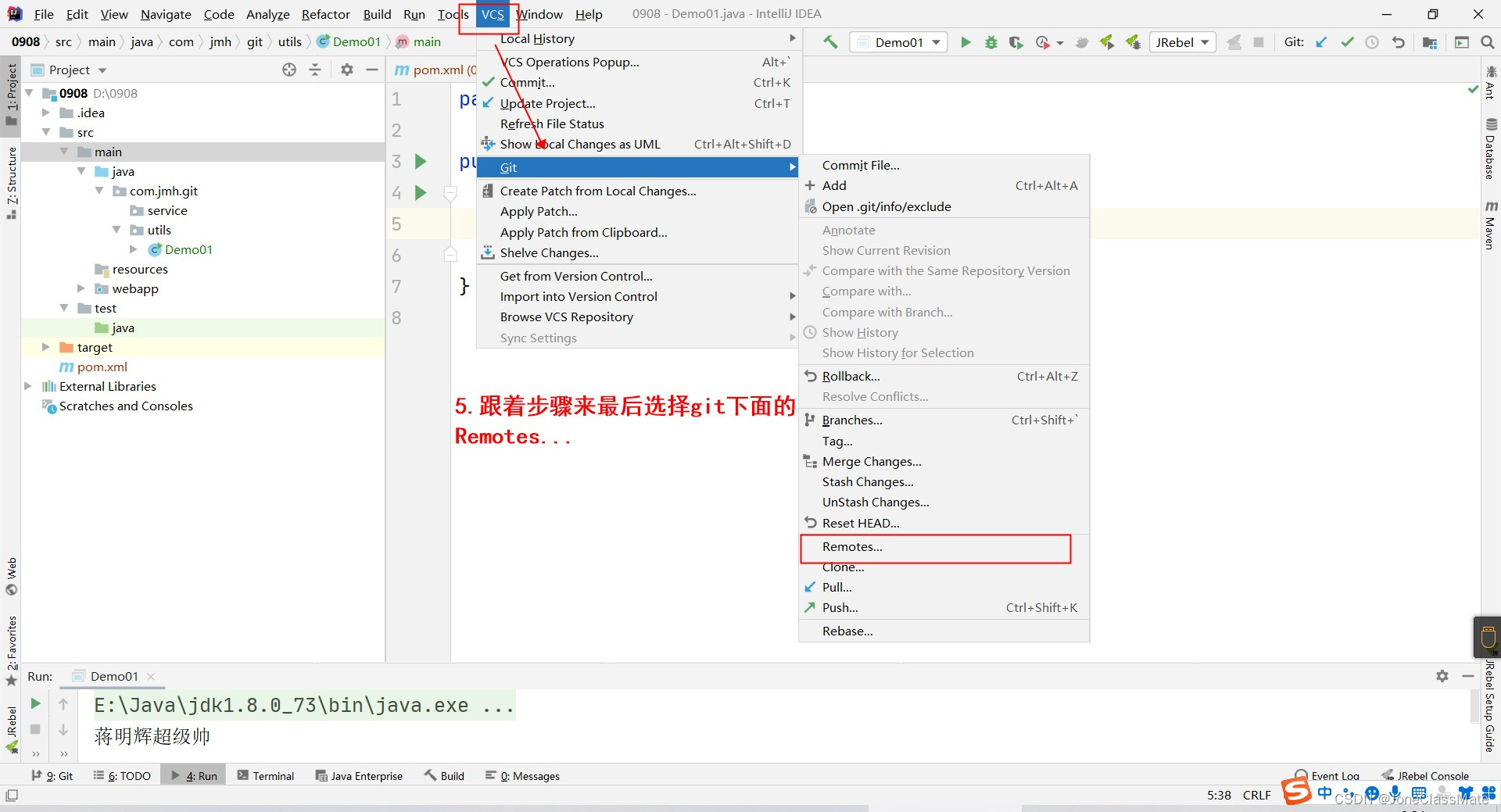Screen dimensions: 1501x812
Task: Expand the webapp folder node
Action: (x=81, y=288)
